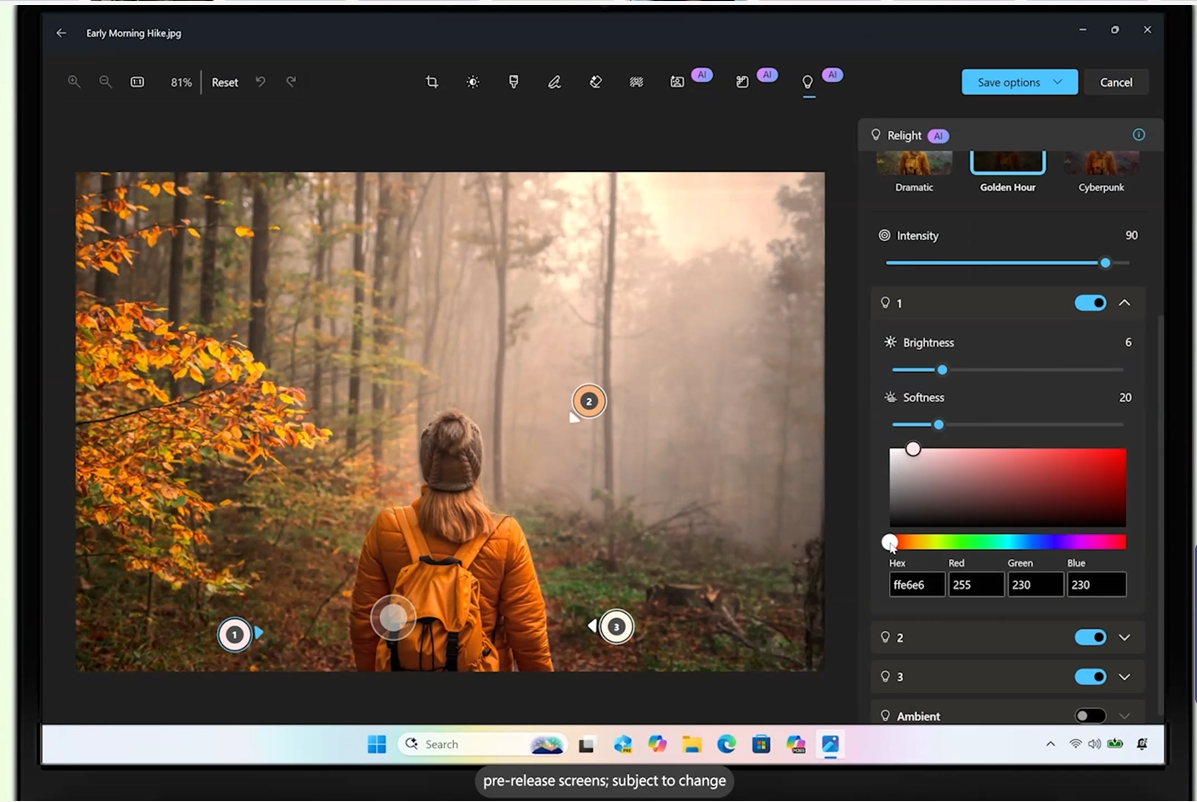Enable the Ambient light

1090,716
